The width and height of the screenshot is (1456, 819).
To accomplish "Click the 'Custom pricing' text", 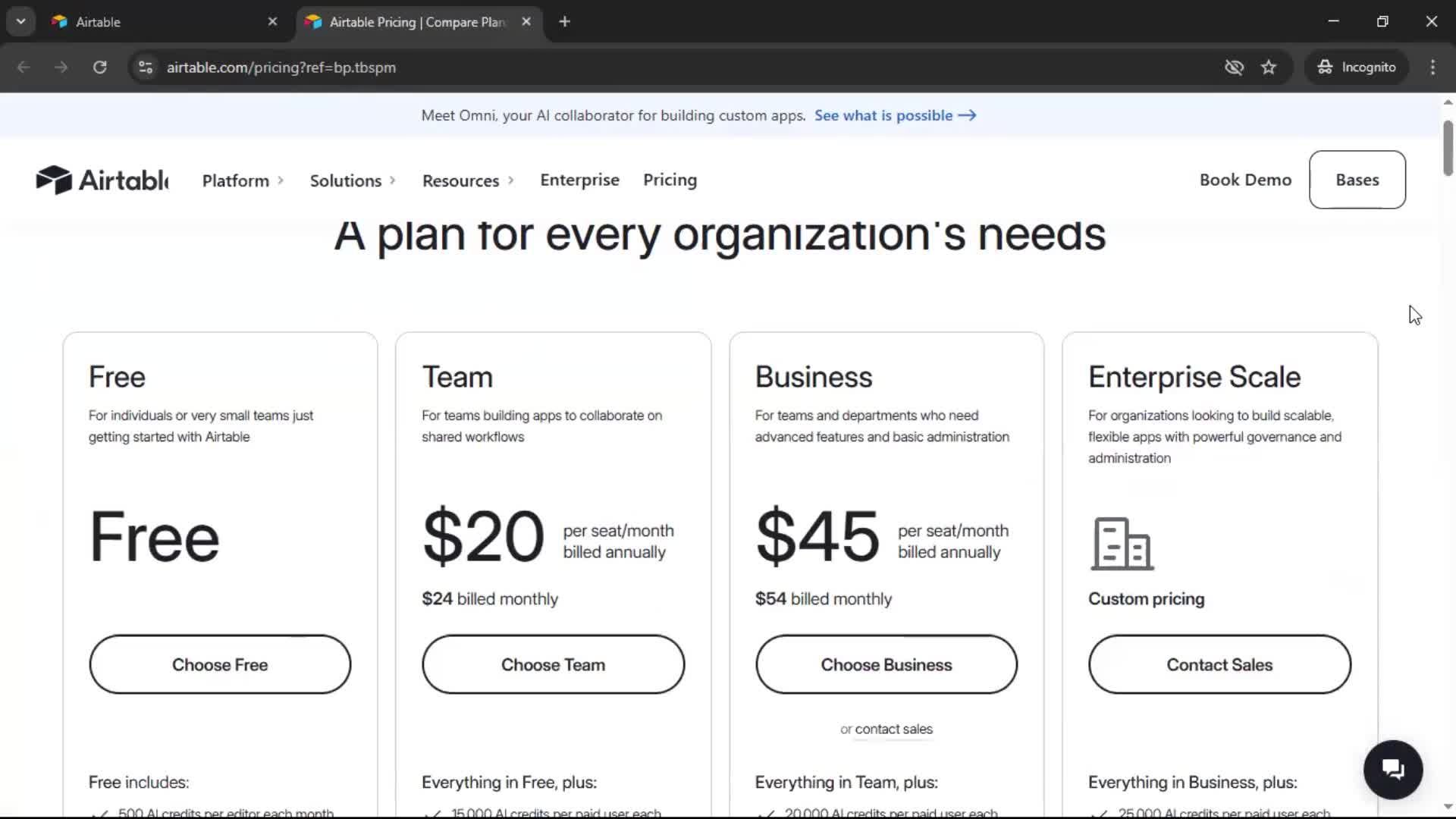I will (x=1146, y=598).
